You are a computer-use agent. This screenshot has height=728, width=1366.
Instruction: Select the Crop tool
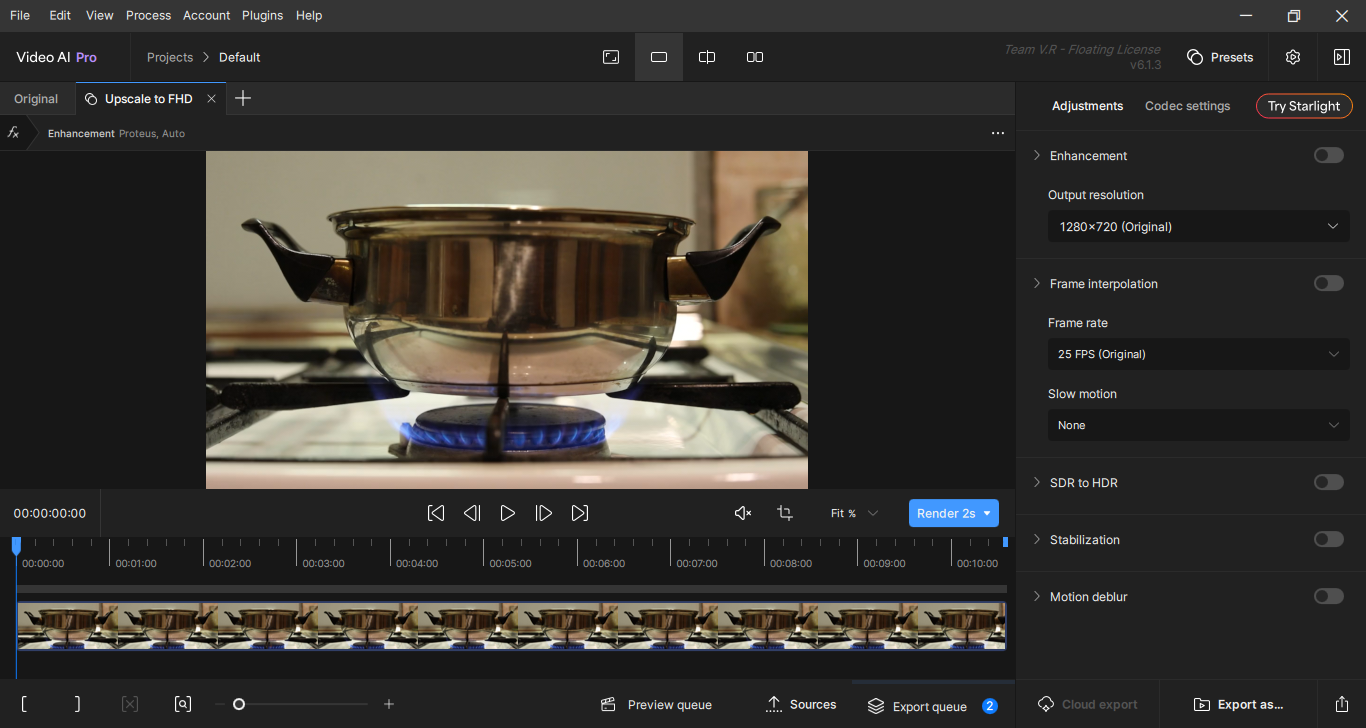coord(785,513)
